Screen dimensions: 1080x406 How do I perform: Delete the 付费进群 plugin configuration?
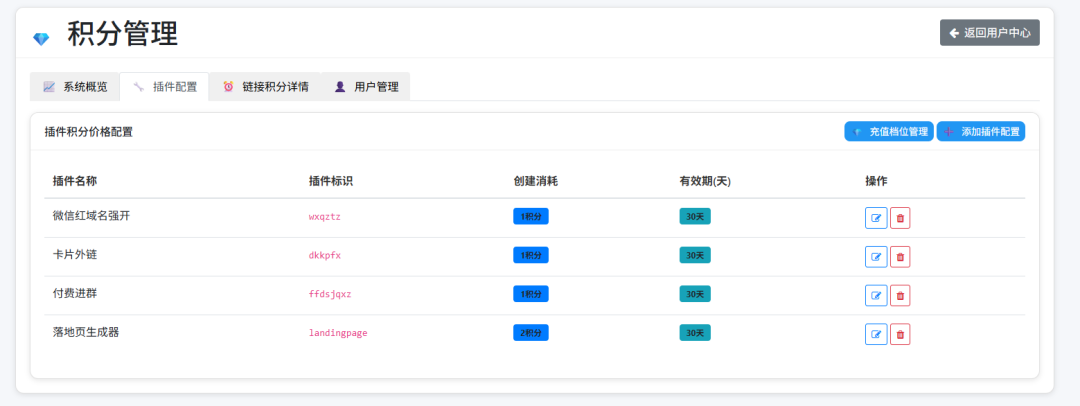coord(900,296)
